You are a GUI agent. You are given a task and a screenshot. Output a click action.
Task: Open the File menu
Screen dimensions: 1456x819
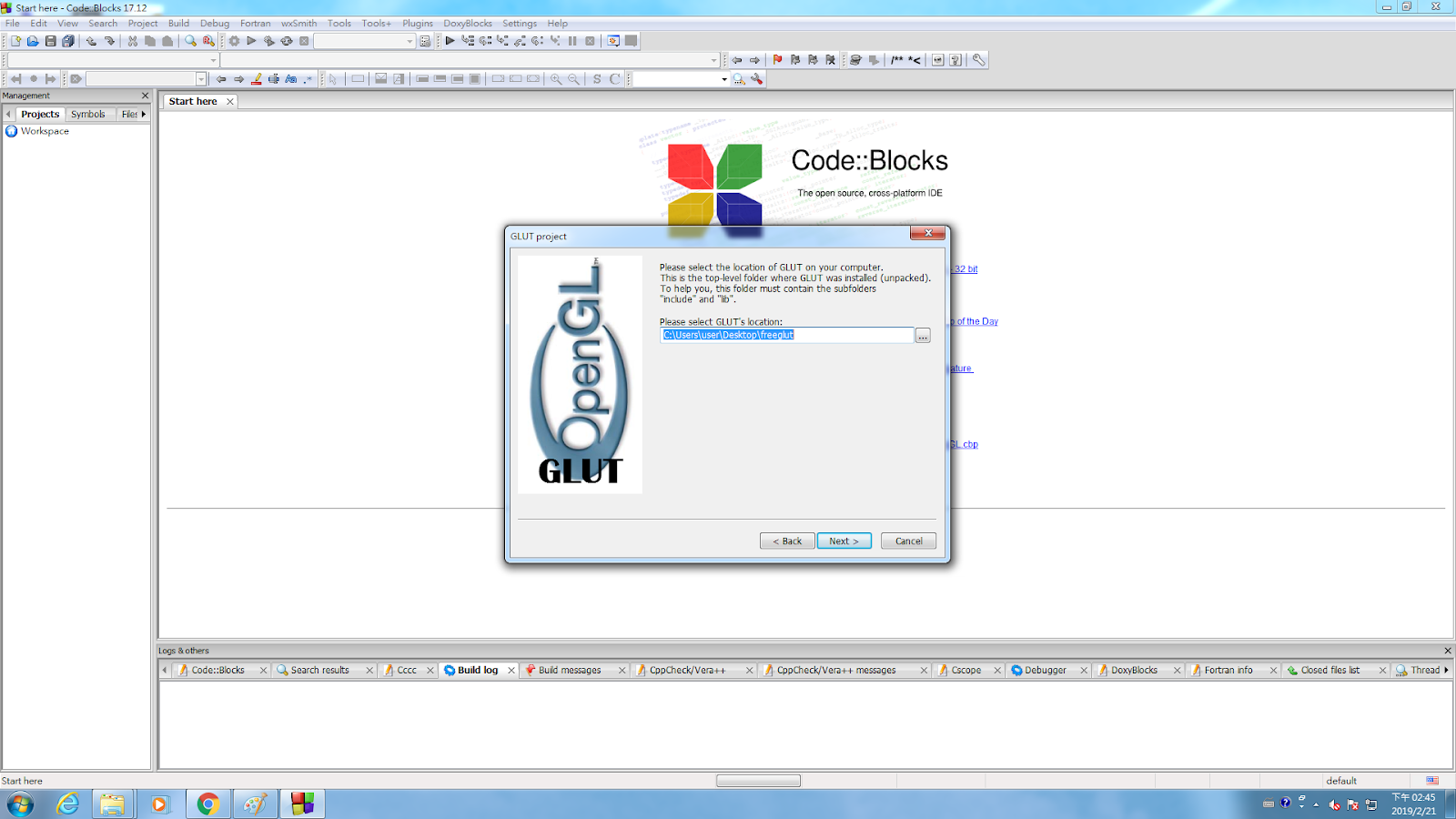point(13,23)
